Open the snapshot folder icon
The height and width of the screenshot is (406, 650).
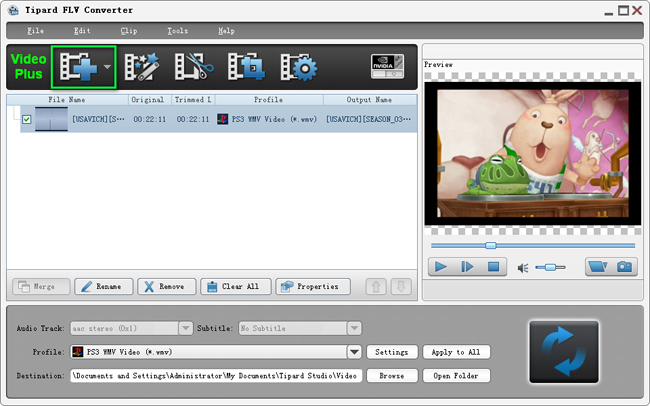click(x=598, y=267)
